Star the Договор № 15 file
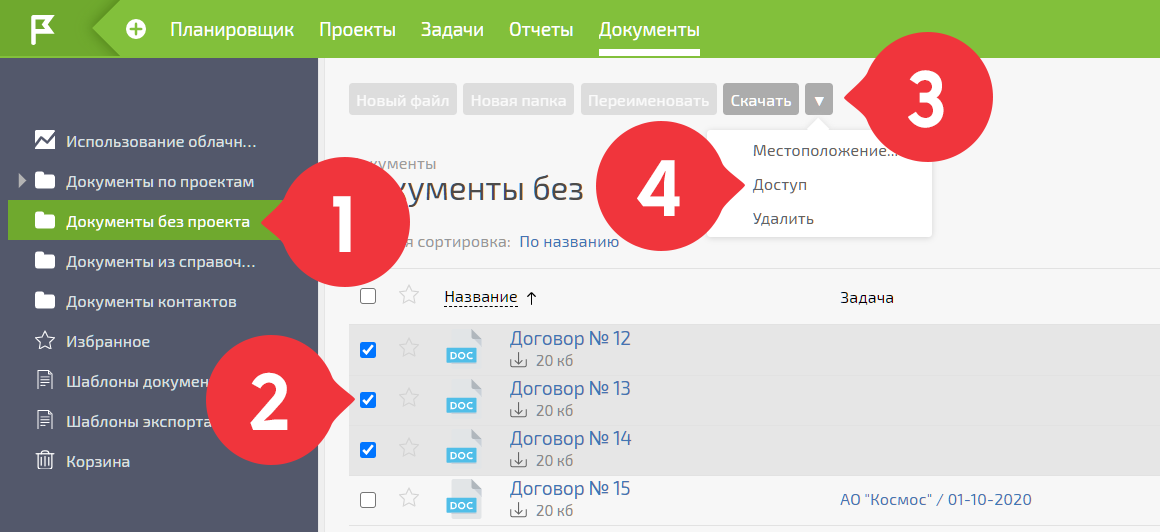 click(x=409, y=498)
